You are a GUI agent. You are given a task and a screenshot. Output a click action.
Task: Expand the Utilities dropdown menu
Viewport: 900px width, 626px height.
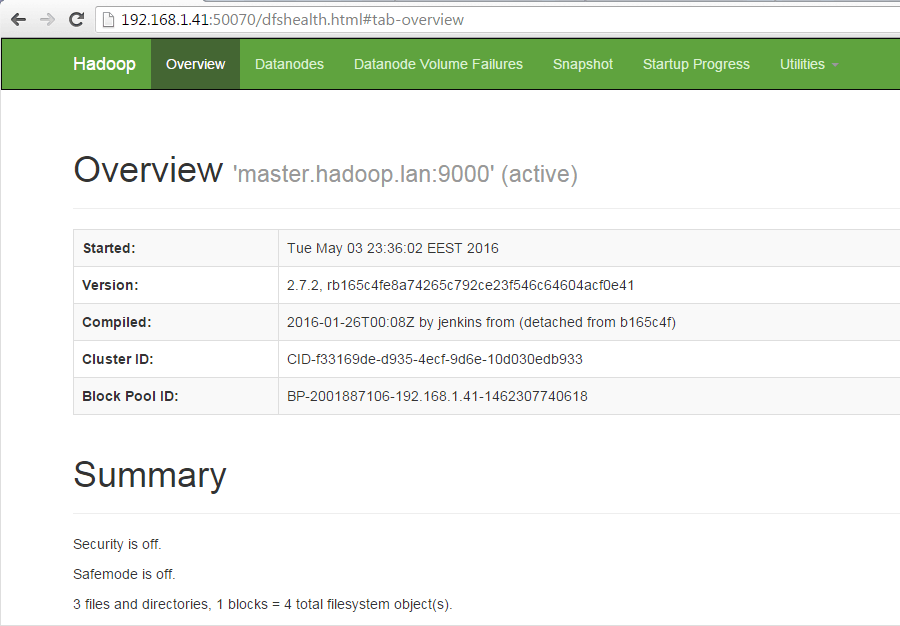point(809,64)
